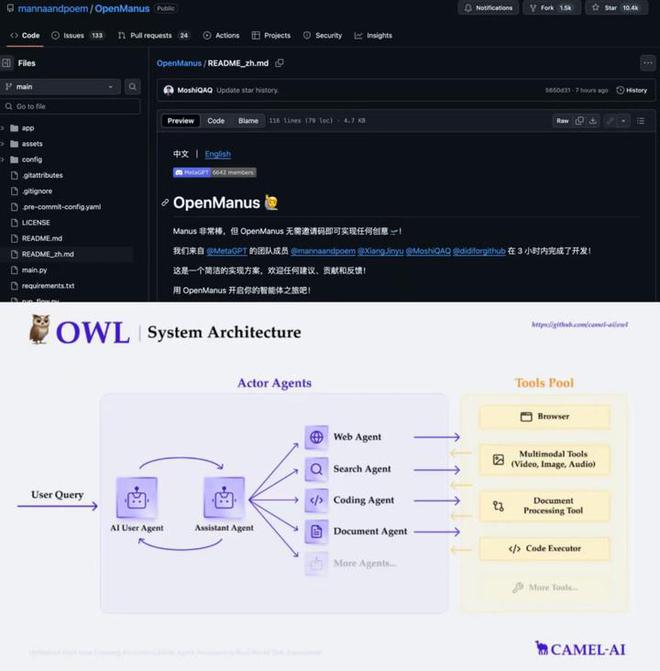The height and width of the screenshot is (671, 660).
Task: Open the Security tab
Action: (x=323, y=36)
